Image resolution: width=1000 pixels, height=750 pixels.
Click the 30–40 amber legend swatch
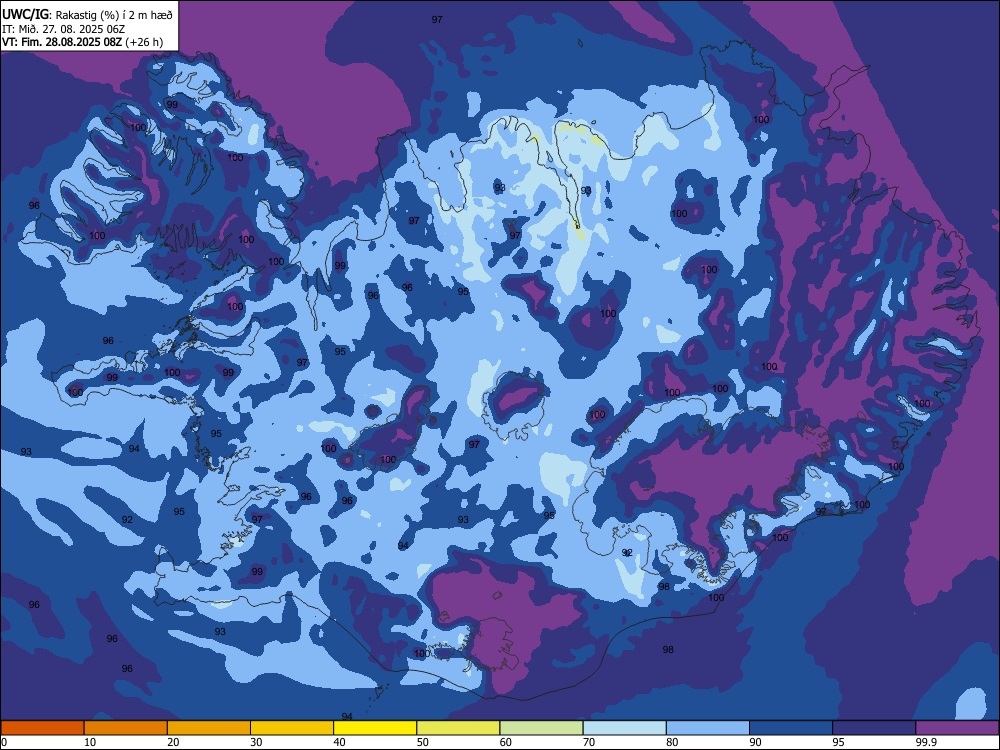coord(292,728)
